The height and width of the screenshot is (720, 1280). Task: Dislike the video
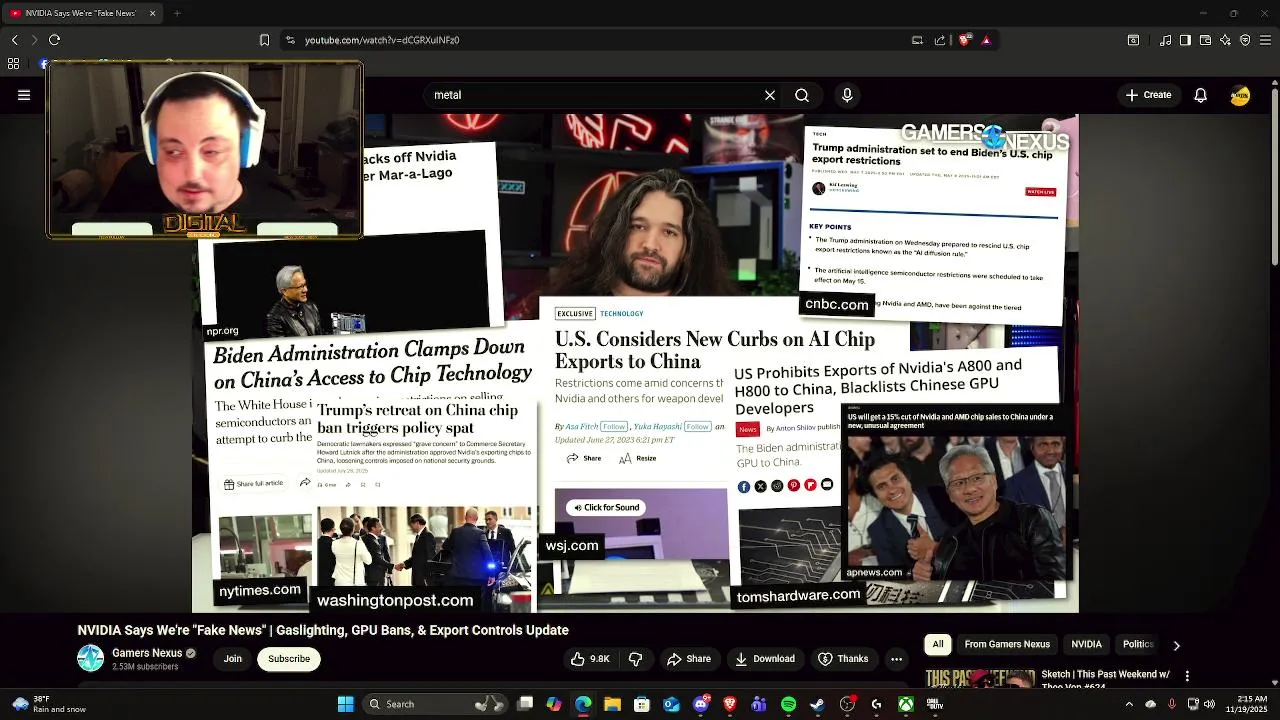point(635,659)
